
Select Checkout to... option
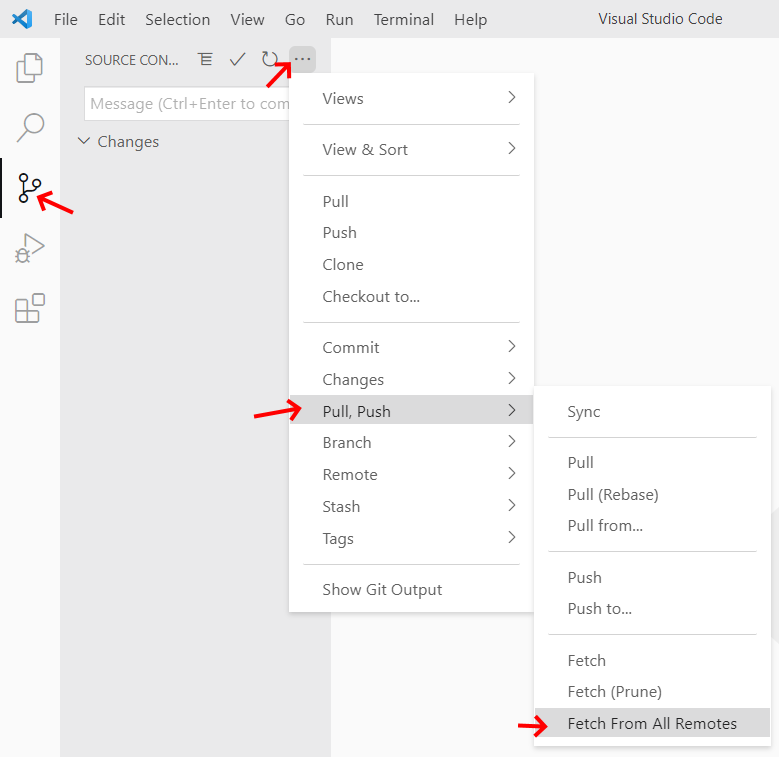click(x=371, y=296)
